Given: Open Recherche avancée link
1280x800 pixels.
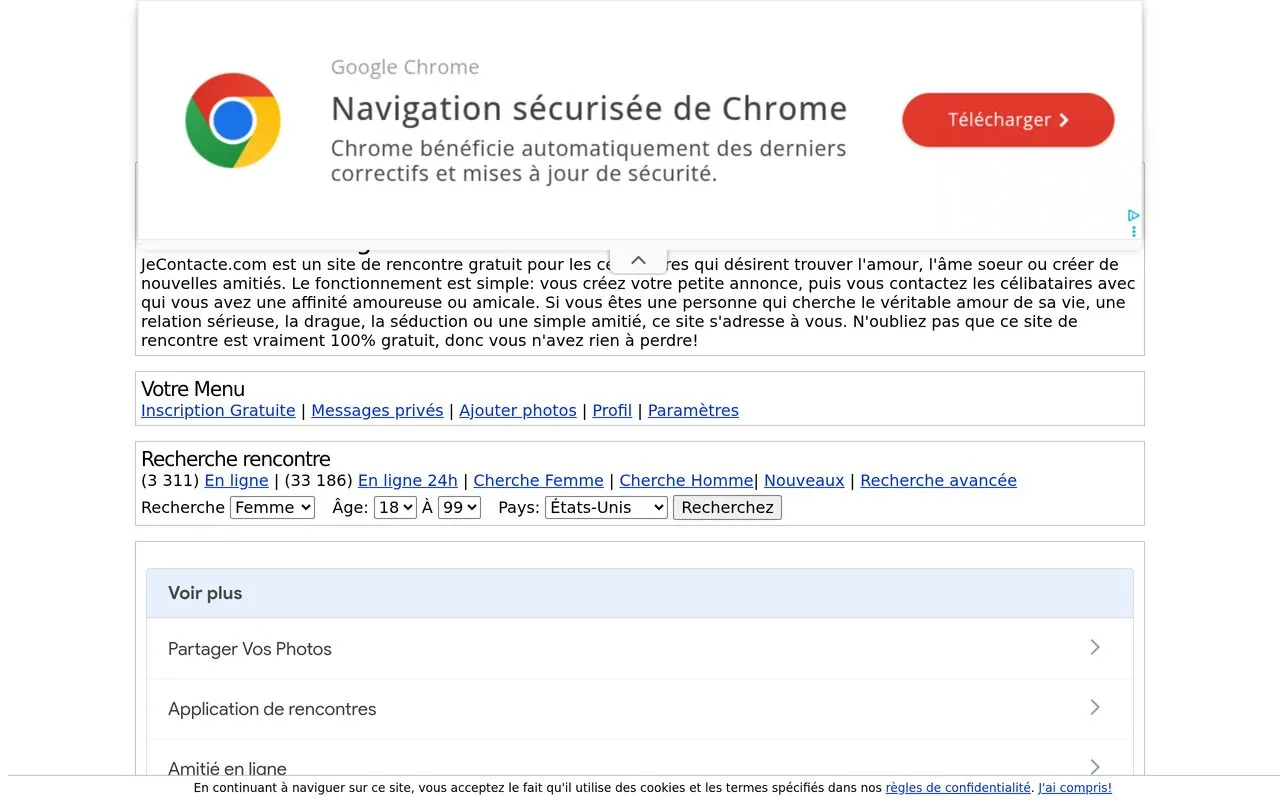Looking at the screenshot, I should [x=938, y=480].
